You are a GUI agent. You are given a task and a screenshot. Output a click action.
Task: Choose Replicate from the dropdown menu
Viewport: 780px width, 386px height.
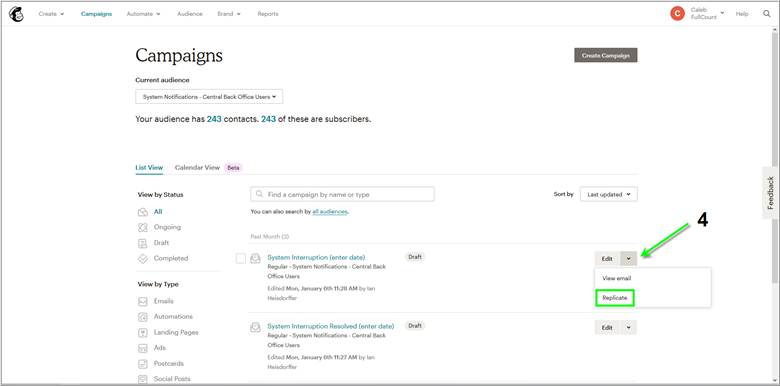point(615,298)
